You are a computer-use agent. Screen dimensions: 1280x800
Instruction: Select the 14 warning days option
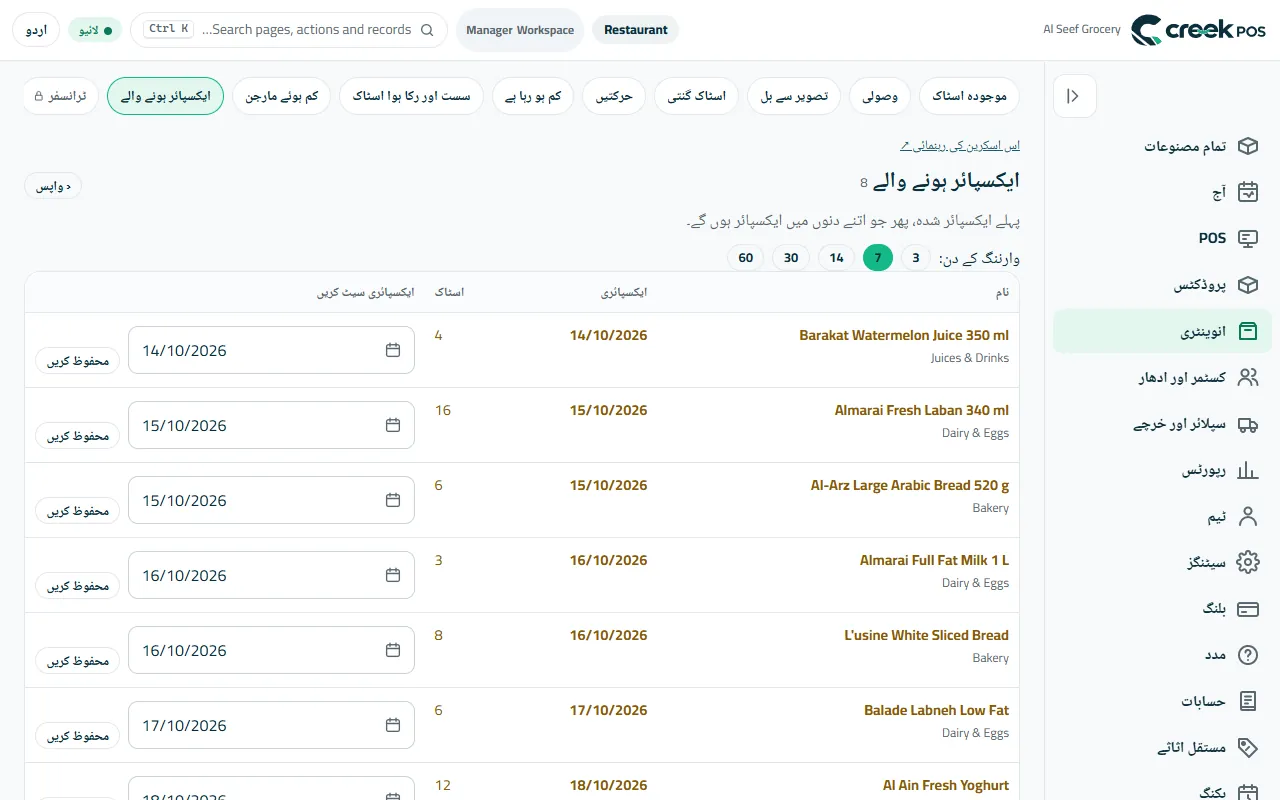tap(837, 258)
